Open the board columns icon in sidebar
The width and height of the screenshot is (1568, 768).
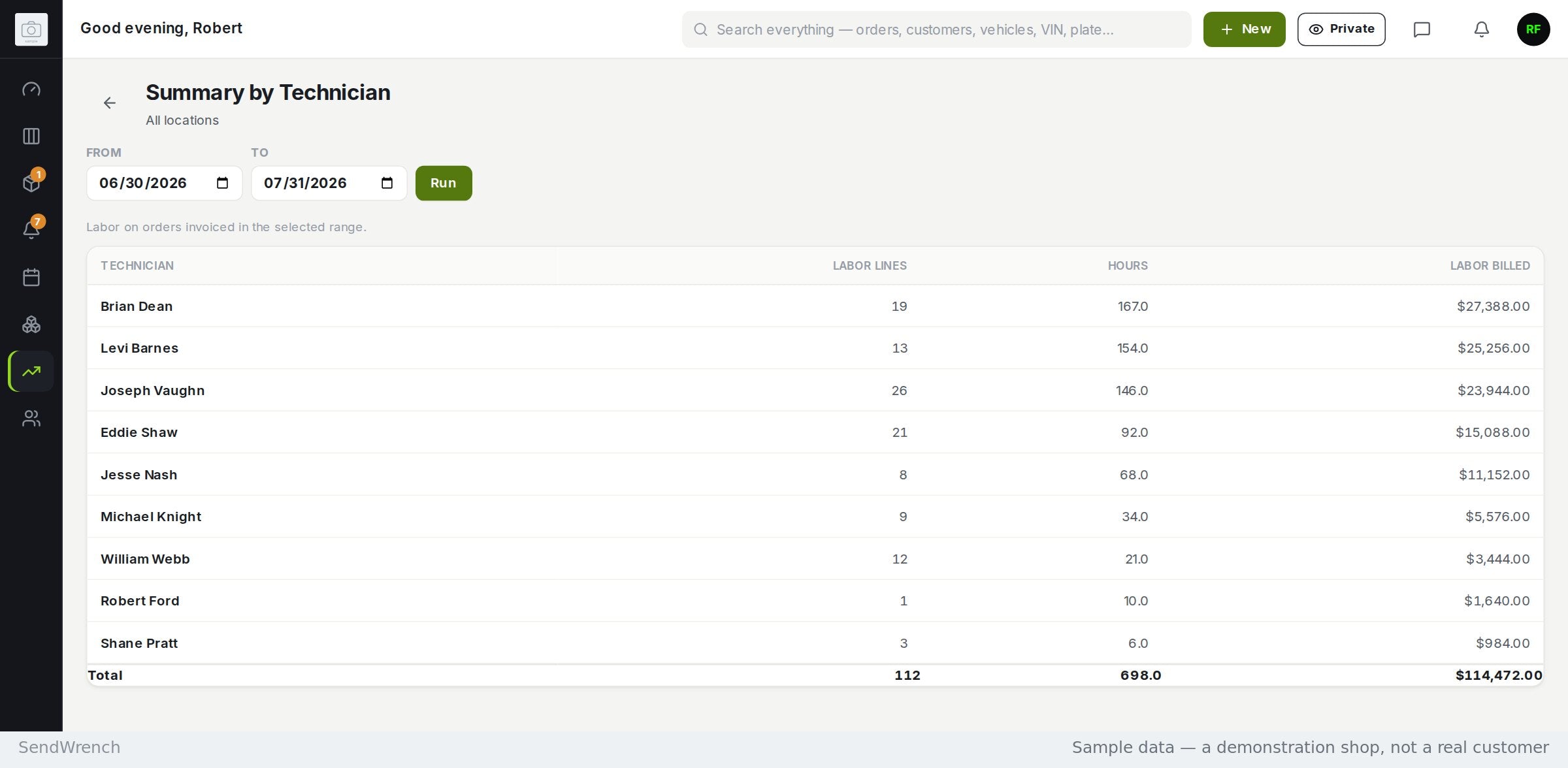[31, 136]
